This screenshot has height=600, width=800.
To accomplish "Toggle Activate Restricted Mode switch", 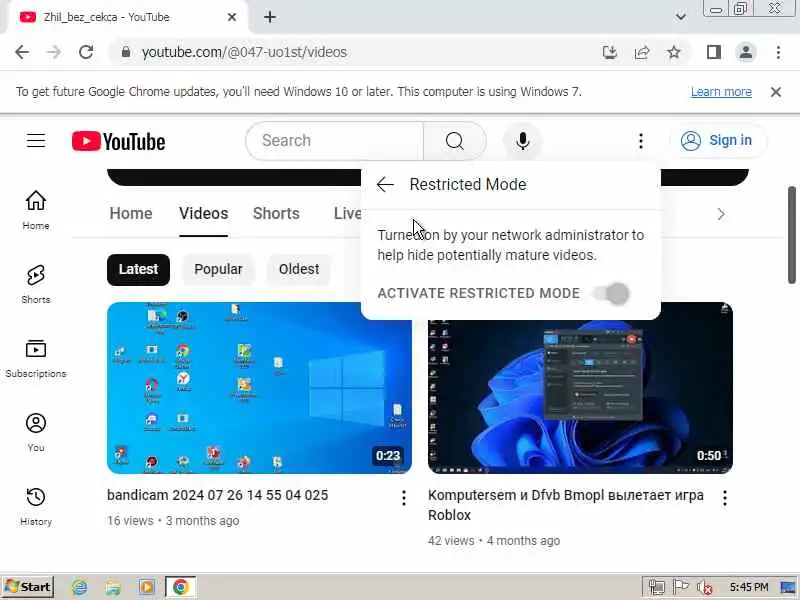I will [x=612, y=293].
